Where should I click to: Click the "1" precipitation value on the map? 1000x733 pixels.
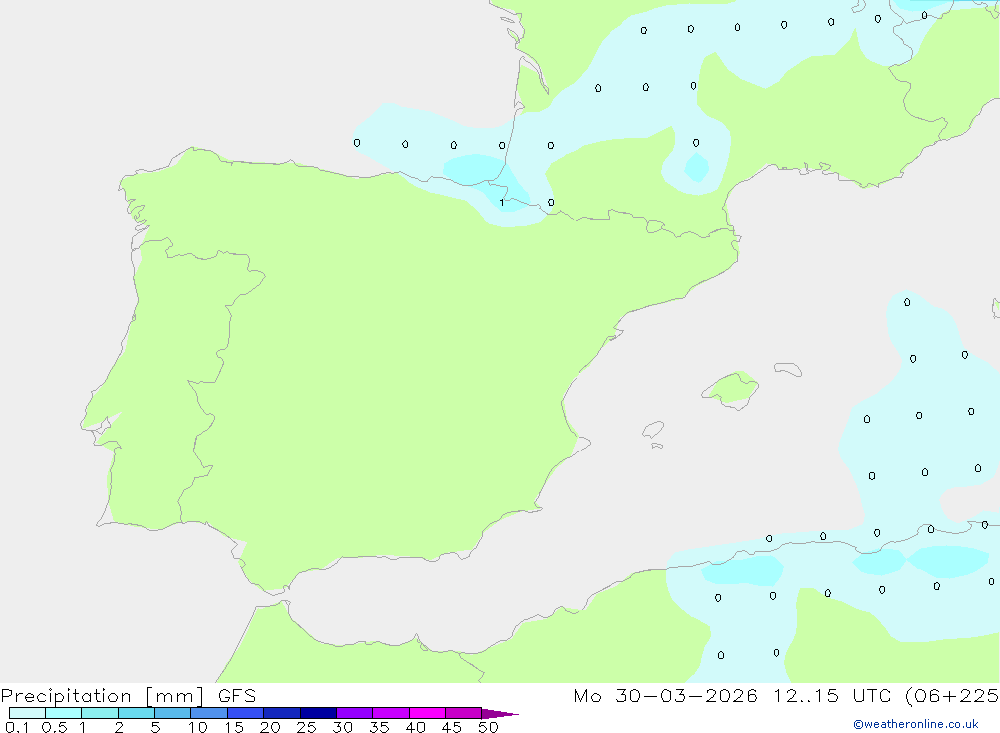point(502,203)
